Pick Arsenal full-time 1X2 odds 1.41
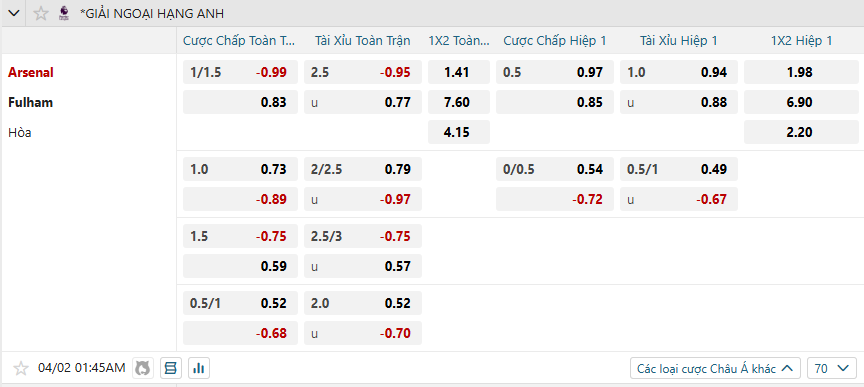864x387 pixels. click(458, 72)
